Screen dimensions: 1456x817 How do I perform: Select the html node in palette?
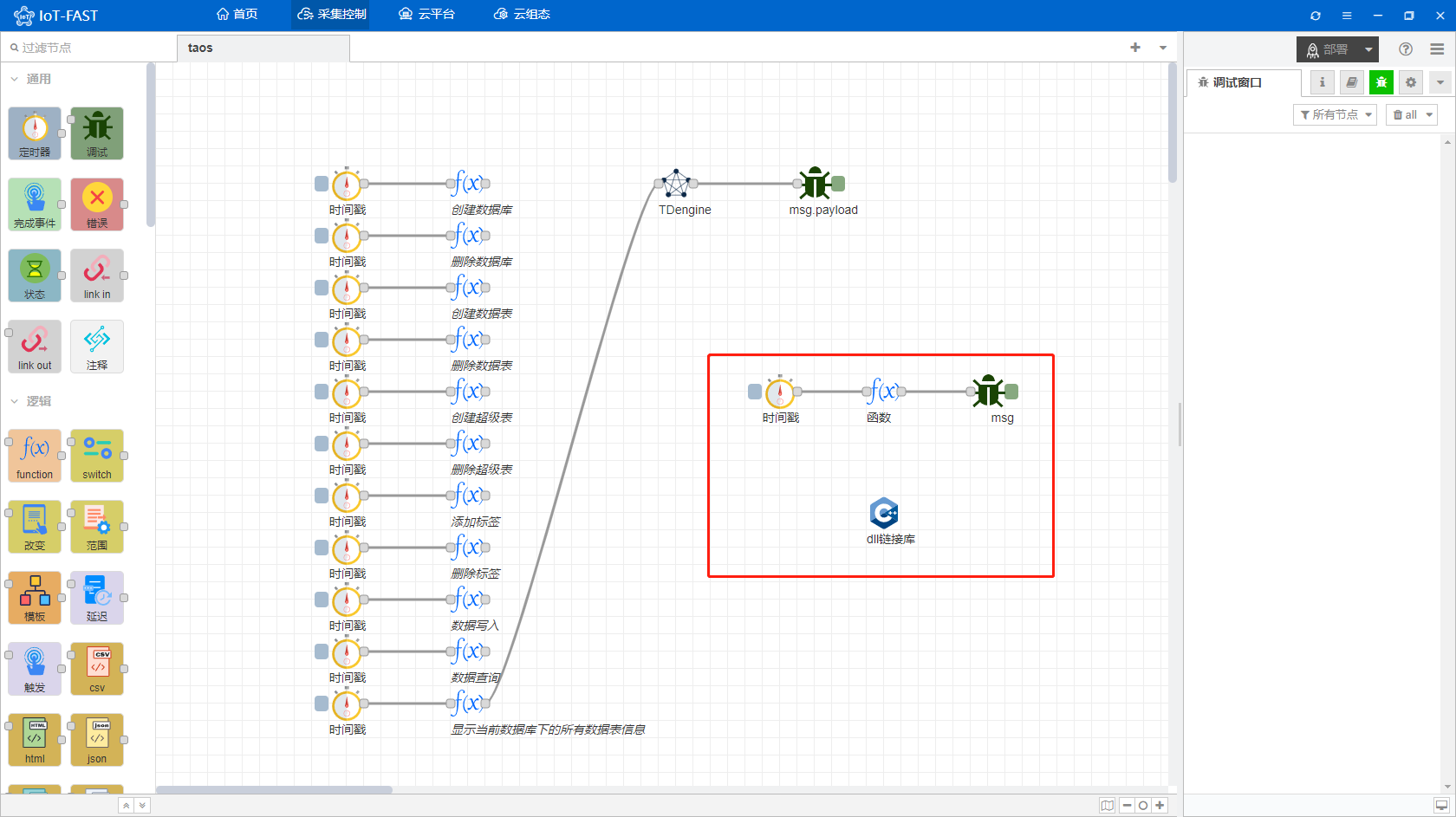(x=35, y=740)
